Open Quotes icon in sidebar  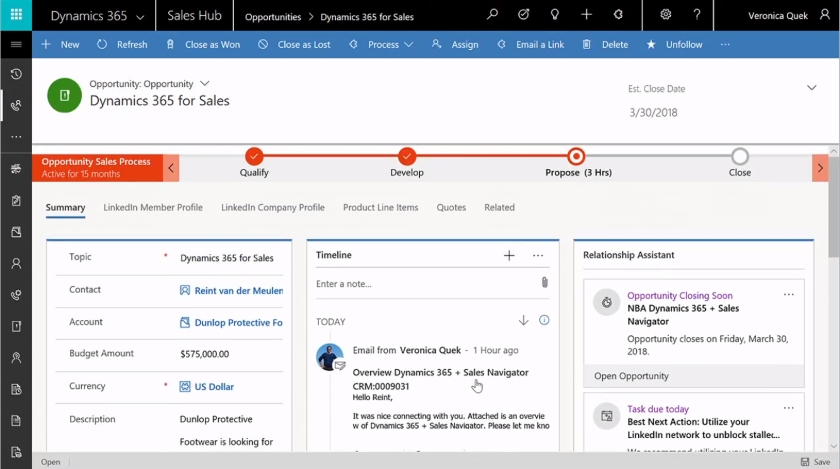(x=16, y=389)
